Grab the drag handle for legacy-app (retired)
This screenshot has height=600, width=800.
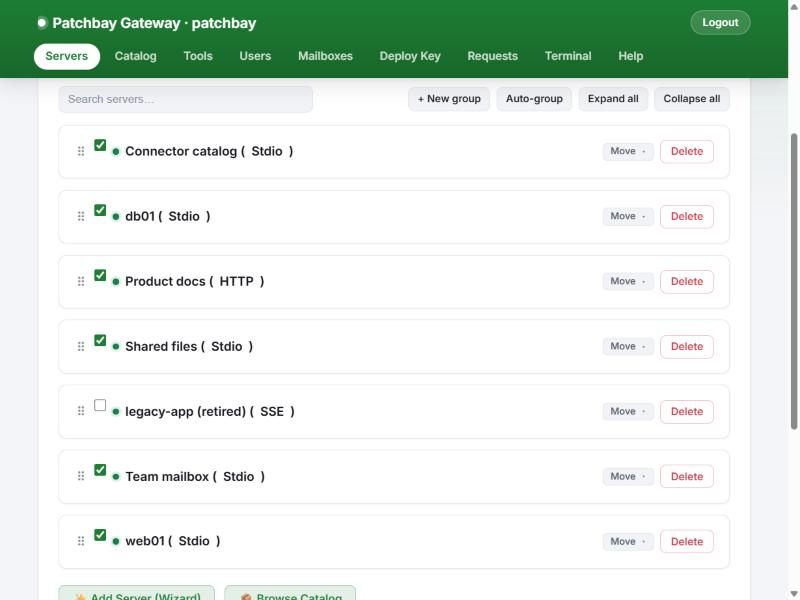81,411
